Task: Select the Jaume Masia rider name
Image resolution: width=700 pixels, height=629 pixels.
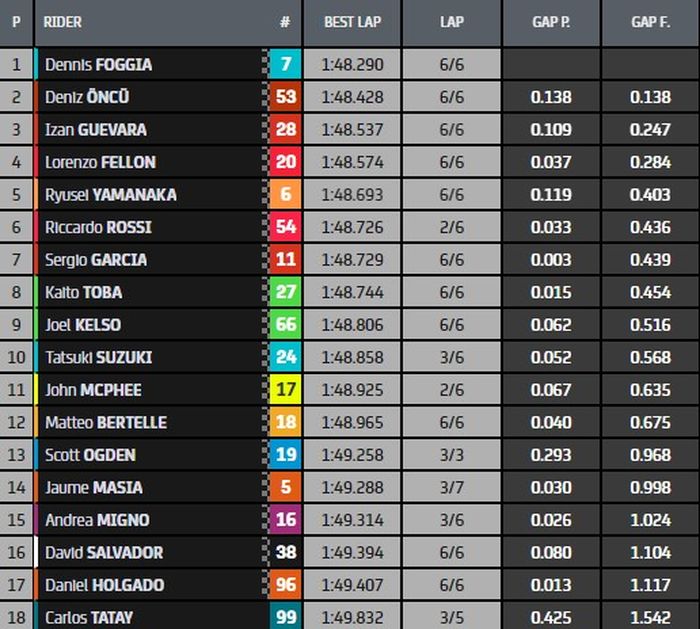Action: click(x=94, y=487)
